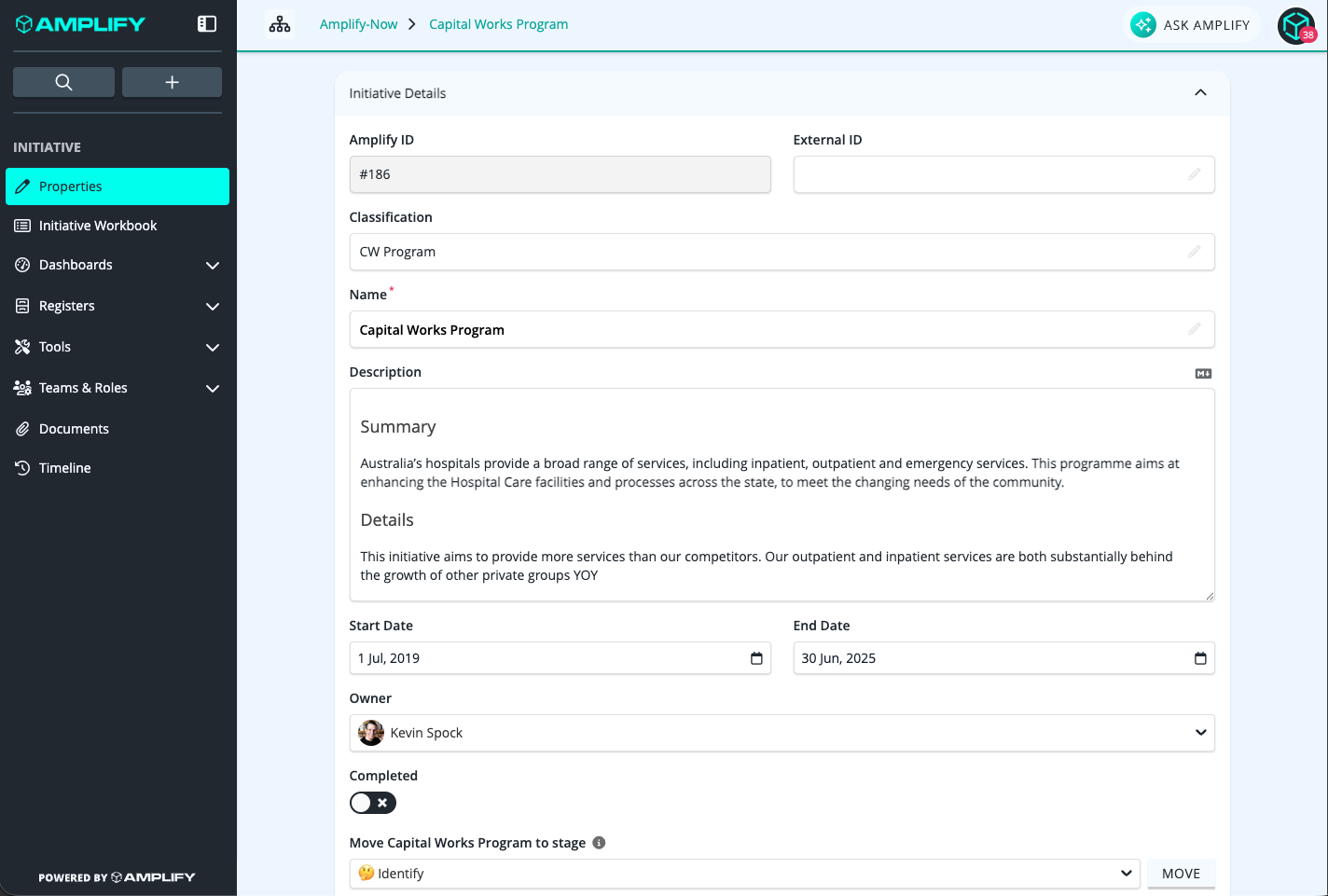Toggle the Markdown icon for Description
1328x896 pixels.
(x=1204, y=373)
